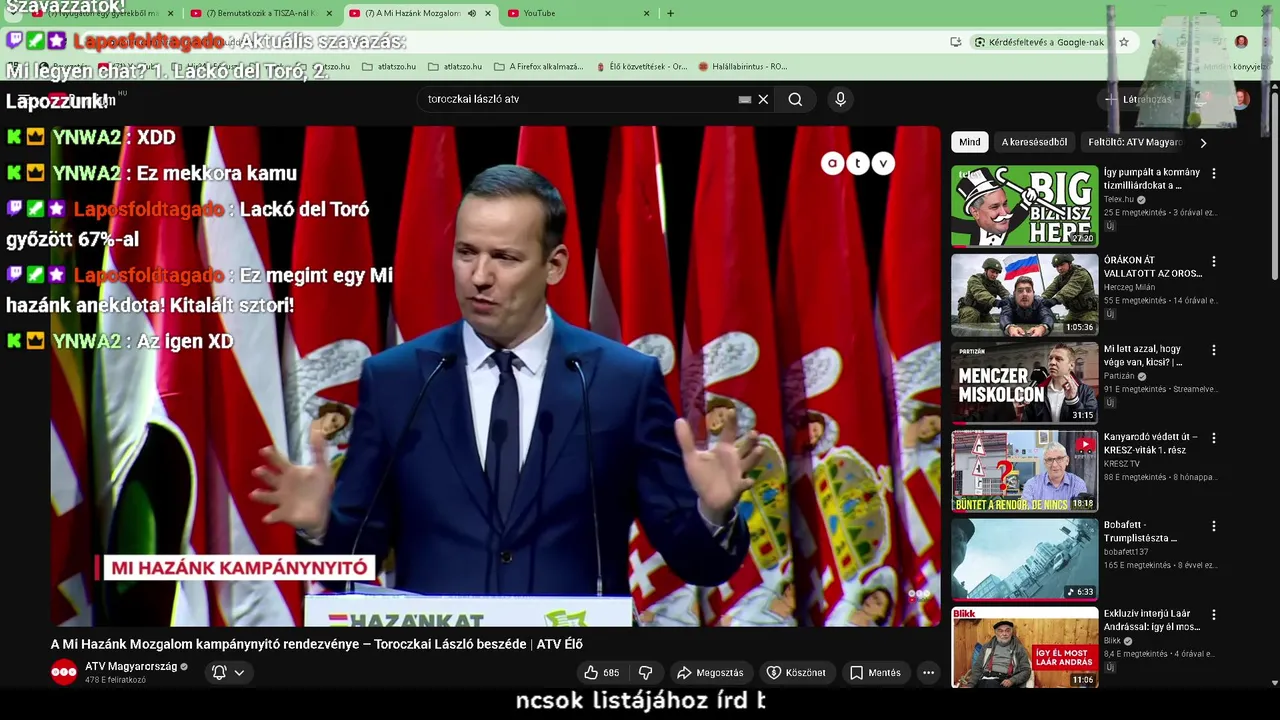Select the A keresésedből filter chip

(x=1034, y=142)
